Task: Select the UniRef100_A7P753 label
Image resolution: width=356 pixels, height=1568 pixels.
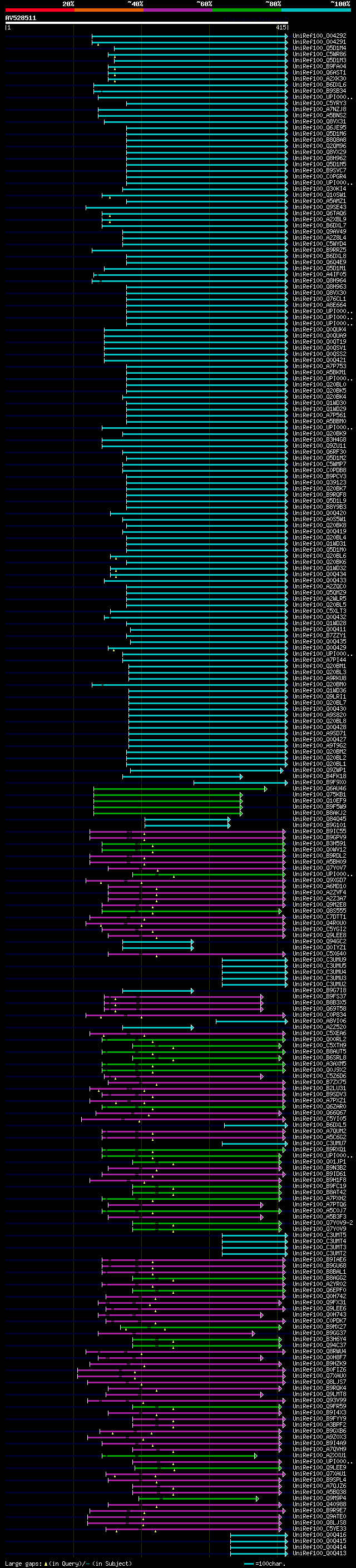Action: click(319, 366)
